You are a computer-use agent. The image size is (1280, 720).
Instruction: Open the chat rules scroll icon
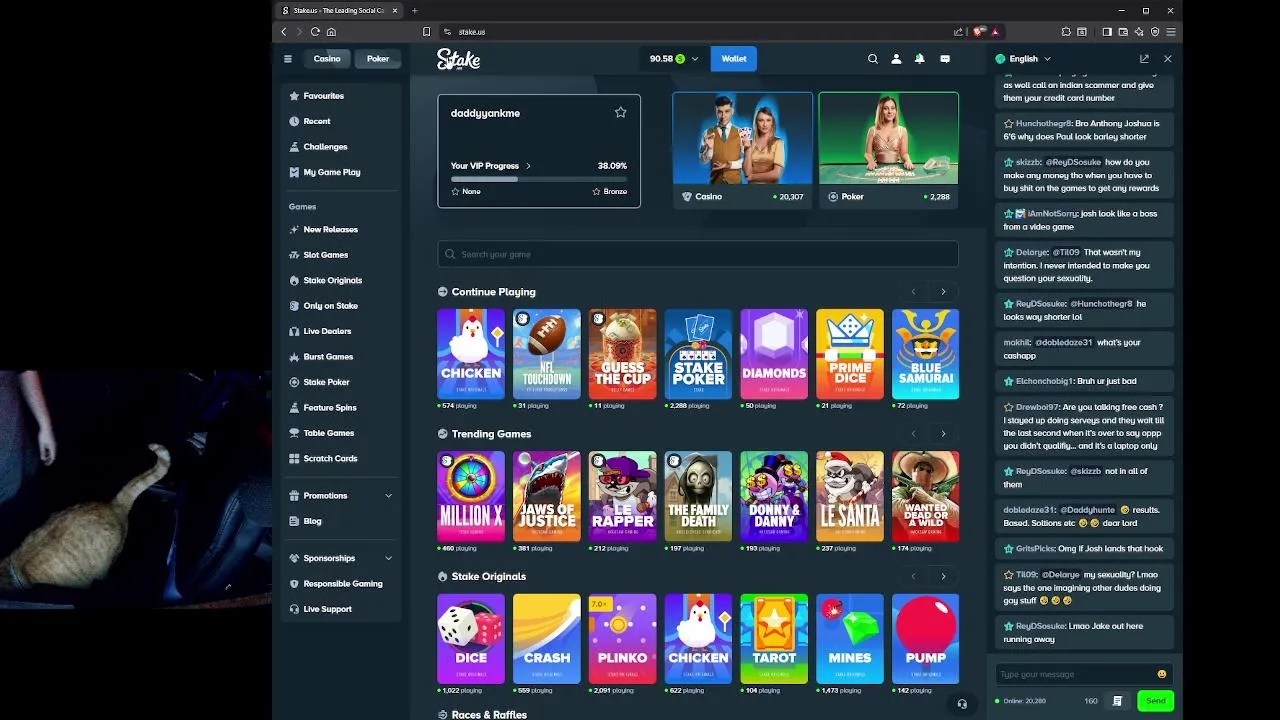pos(1117,701)
